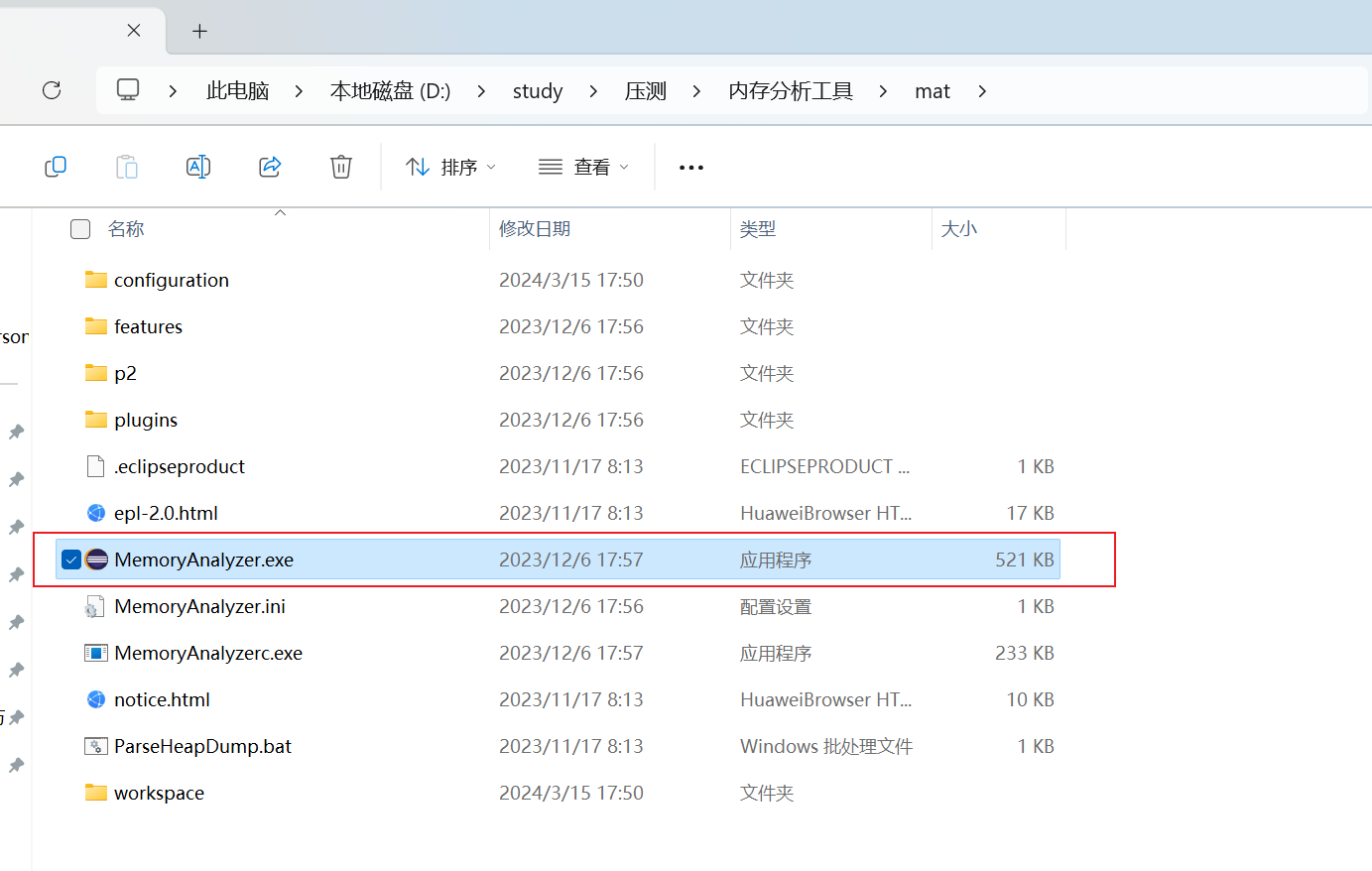Viewport: 1372px width, 871px height.
Task: Click the features folder icon
Action: pyautogui.click(x=96, y=326)
